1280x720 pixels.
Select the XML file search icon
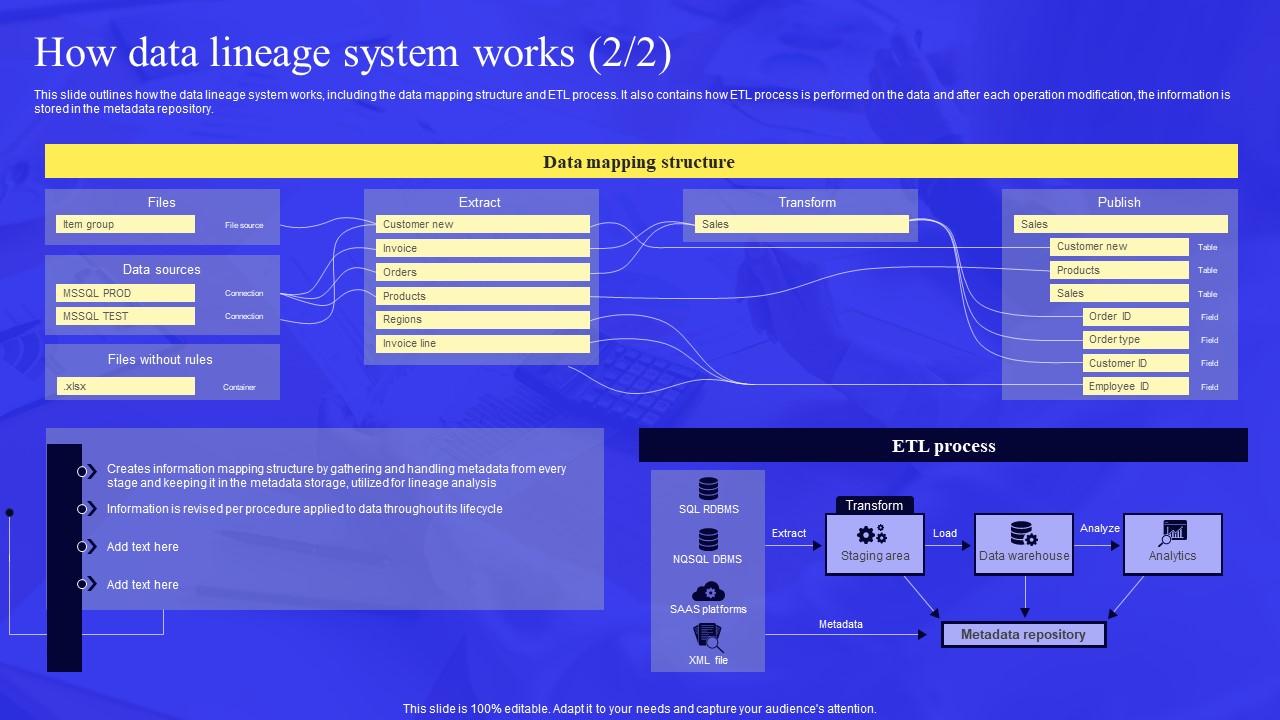[708, 638]
